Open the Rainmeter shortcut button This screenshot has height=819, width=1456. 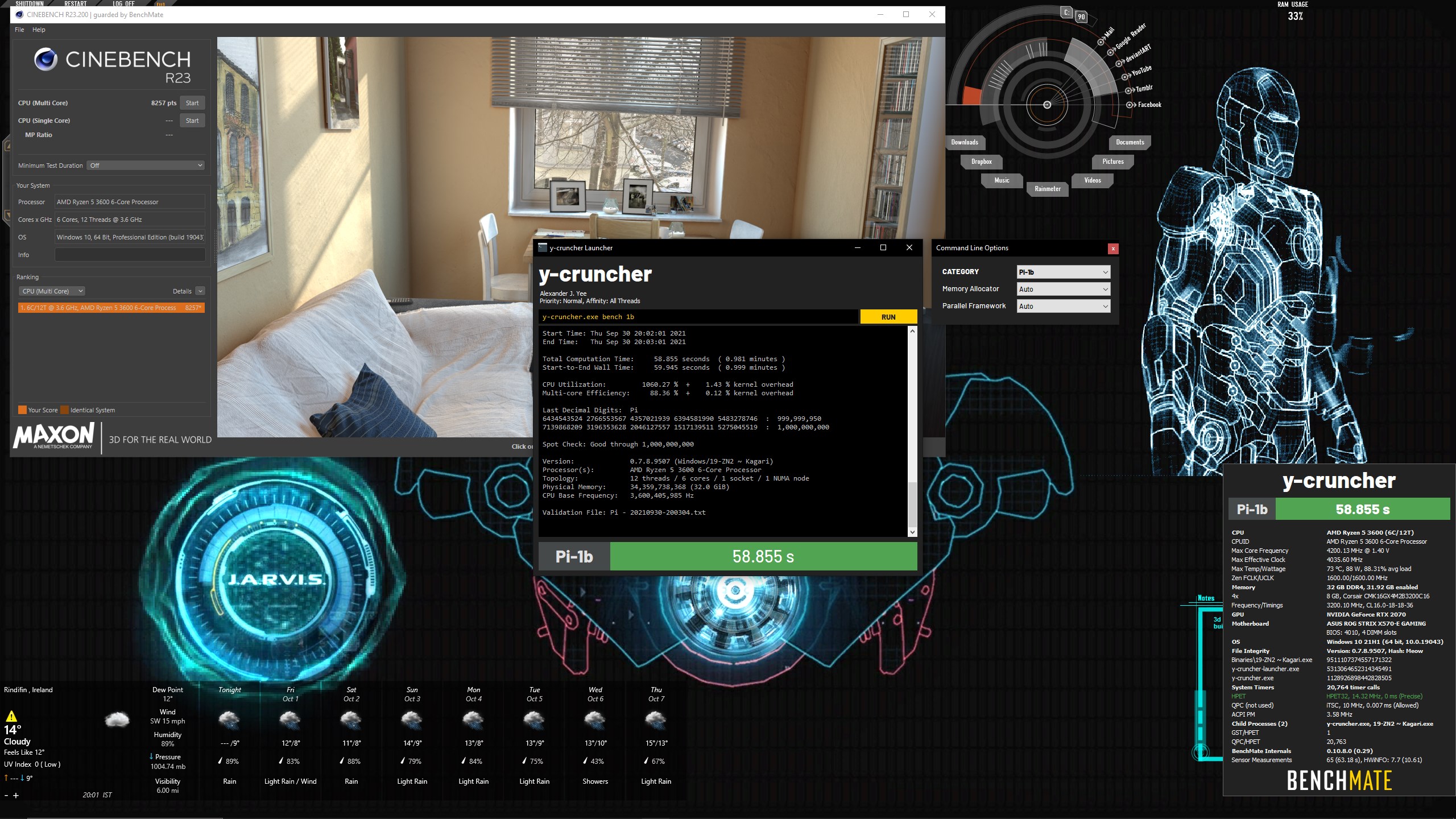(x=1048, y=189)
